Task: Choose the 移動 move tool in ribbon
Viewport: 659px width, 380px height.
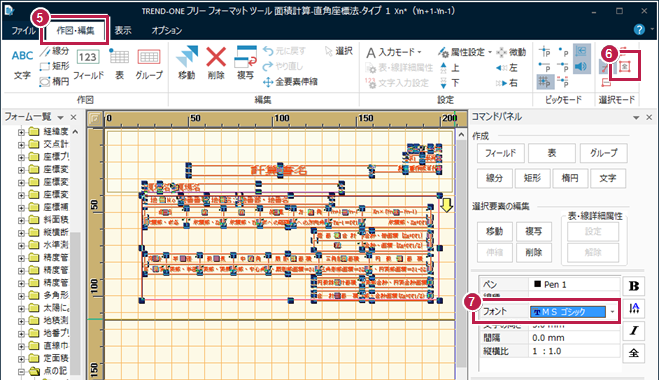Action: pos(187,63)
